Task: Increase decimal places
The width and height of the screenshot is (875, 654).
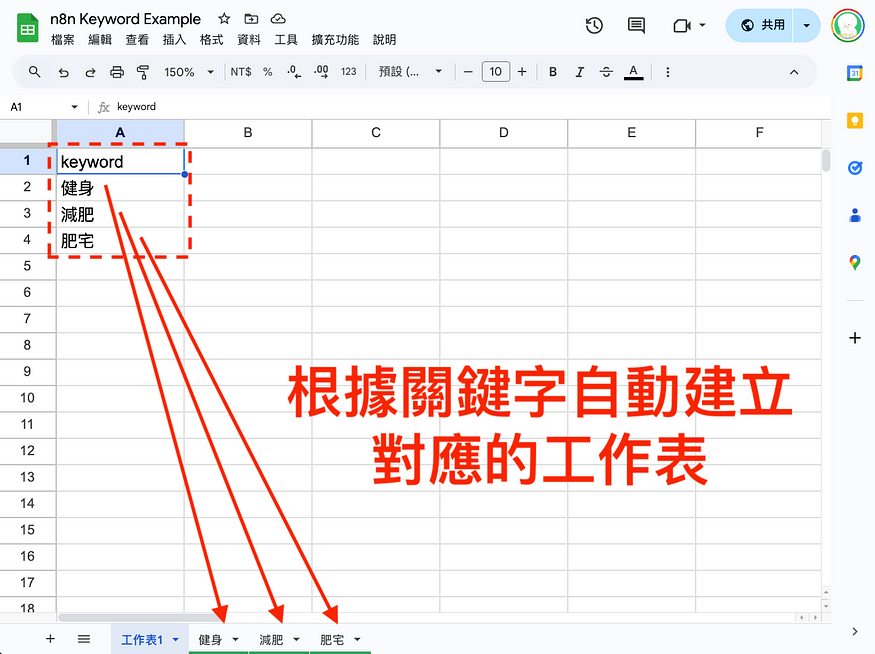Action: pyautogui.click(x=321, y=72)
